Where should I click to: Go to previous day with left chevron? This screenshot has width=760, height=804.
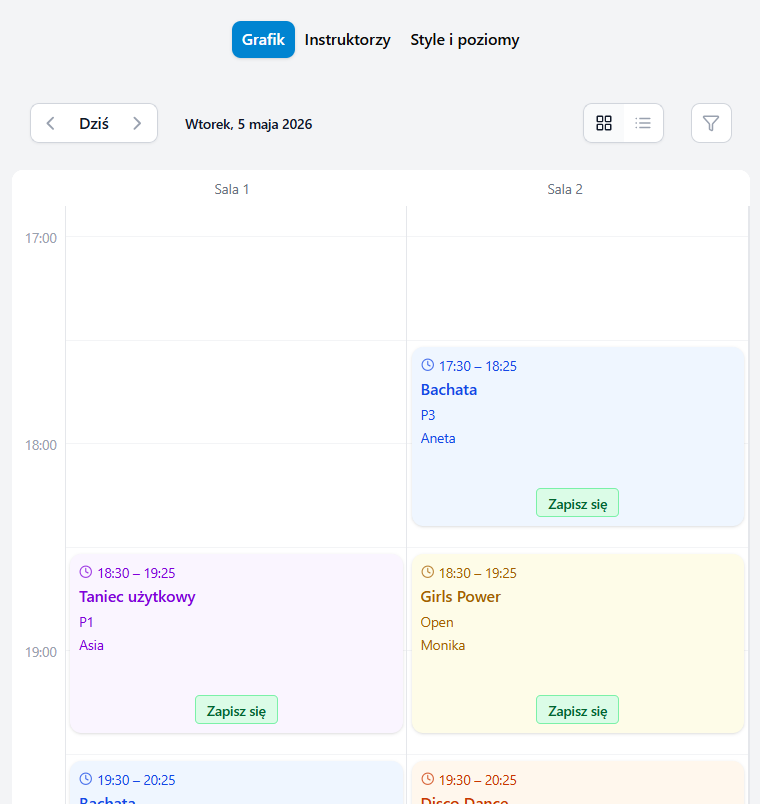point(50,123)
